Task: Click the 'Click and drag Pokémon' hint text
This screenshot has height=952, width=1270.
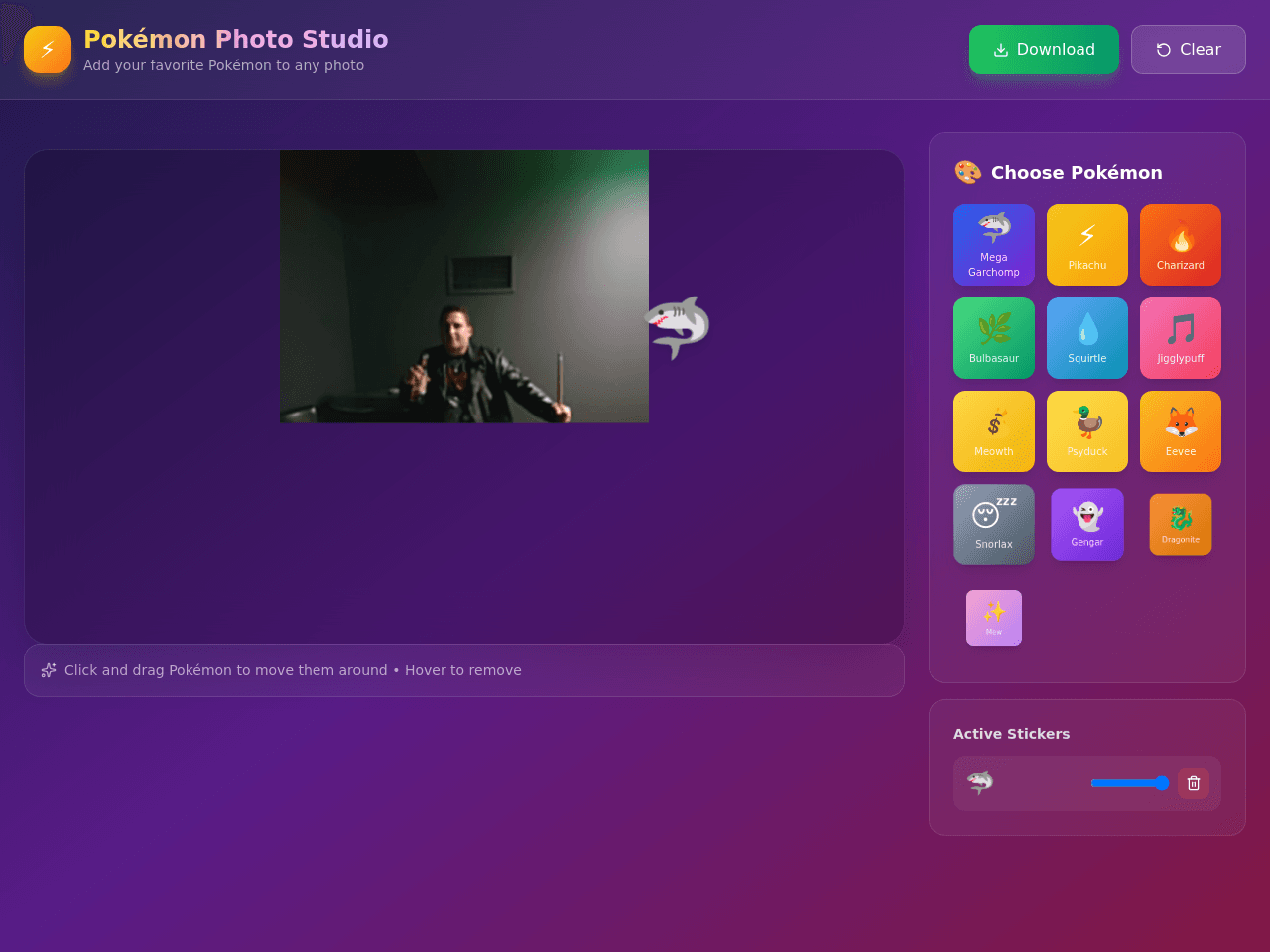Action: pyautogui.click(x=293, y=670)
